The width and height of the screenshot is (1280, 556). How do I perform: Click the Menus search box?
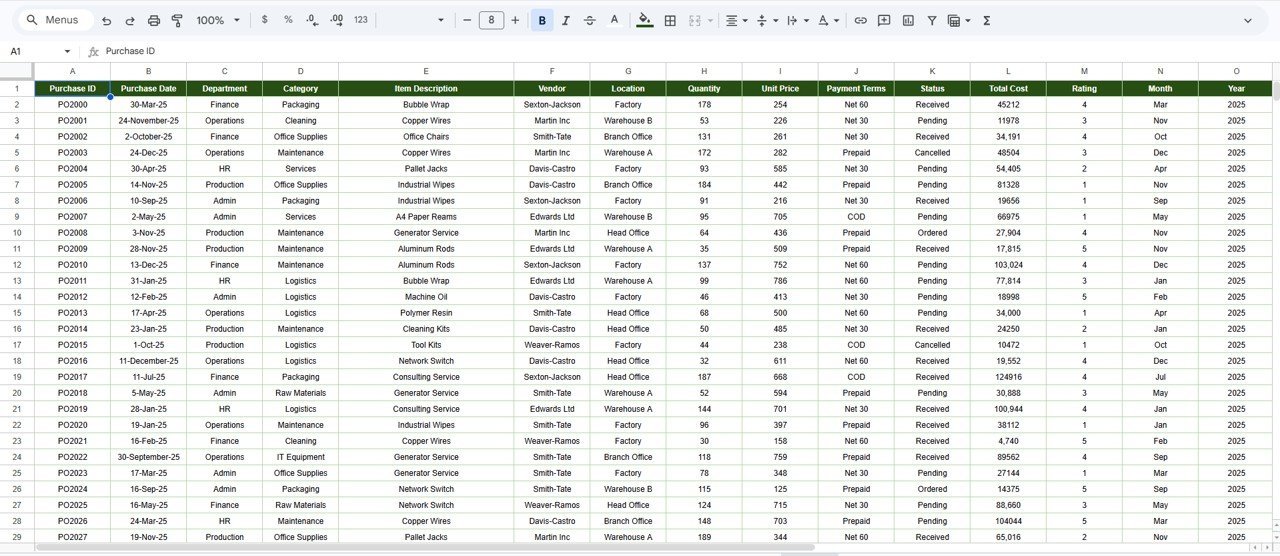pos(58,20)
